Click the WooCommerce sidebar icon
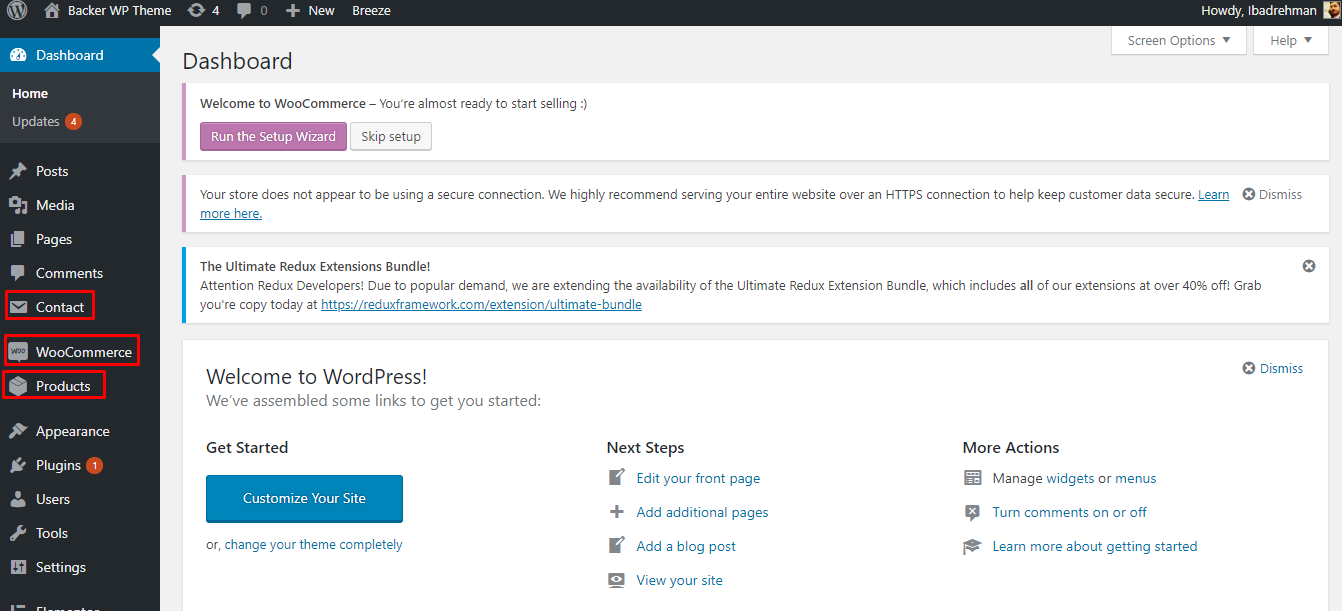 click(x=18, y=352)
